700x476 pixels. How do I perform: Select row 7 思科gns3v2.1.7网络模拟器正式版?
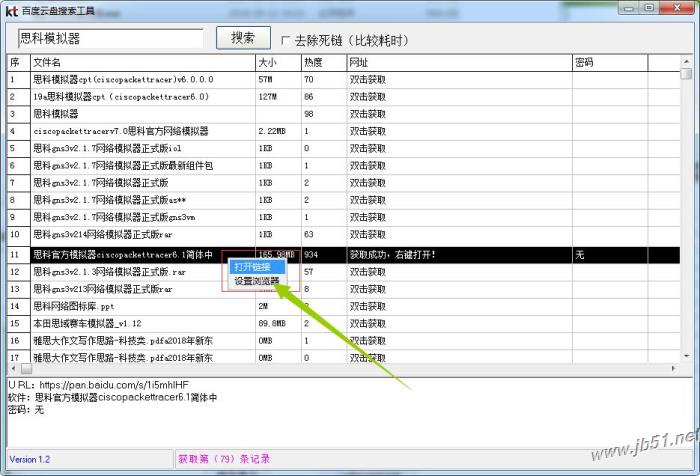coord(344,183)
